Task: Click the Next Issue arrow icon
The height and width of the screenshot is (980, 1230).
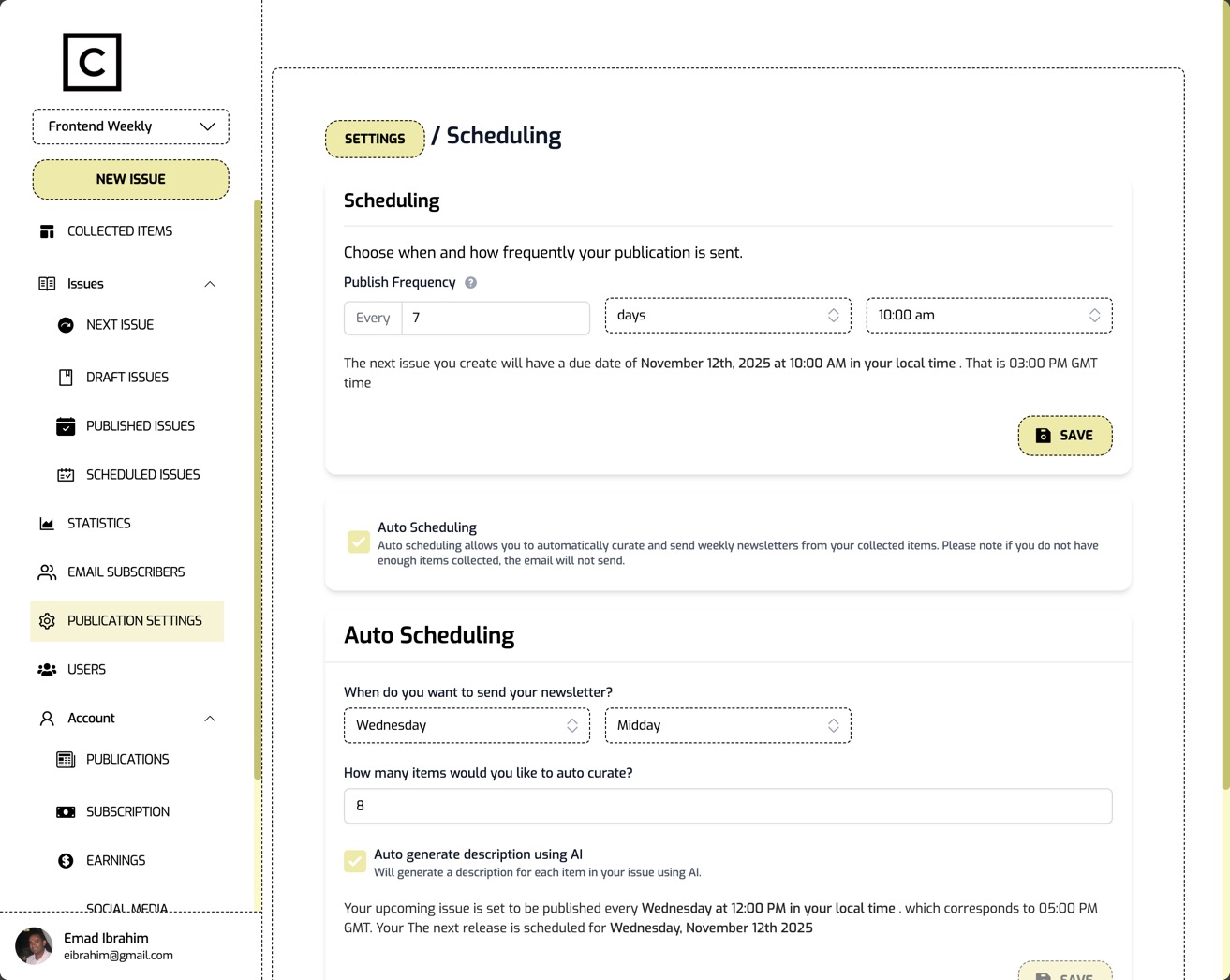Action: (66, 324)
